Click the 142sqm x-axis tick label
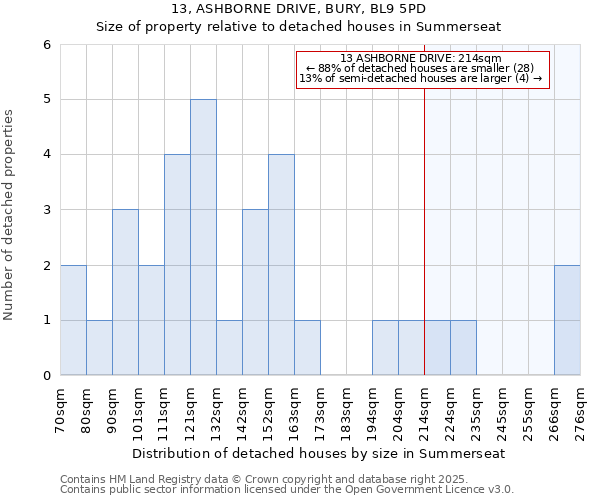The image size is (600, 500). coord(242,414)
